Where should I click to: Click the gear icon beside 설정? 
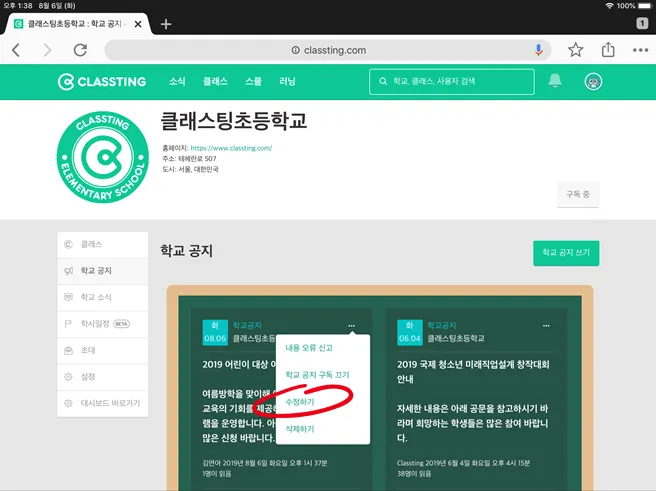point(68,377)
